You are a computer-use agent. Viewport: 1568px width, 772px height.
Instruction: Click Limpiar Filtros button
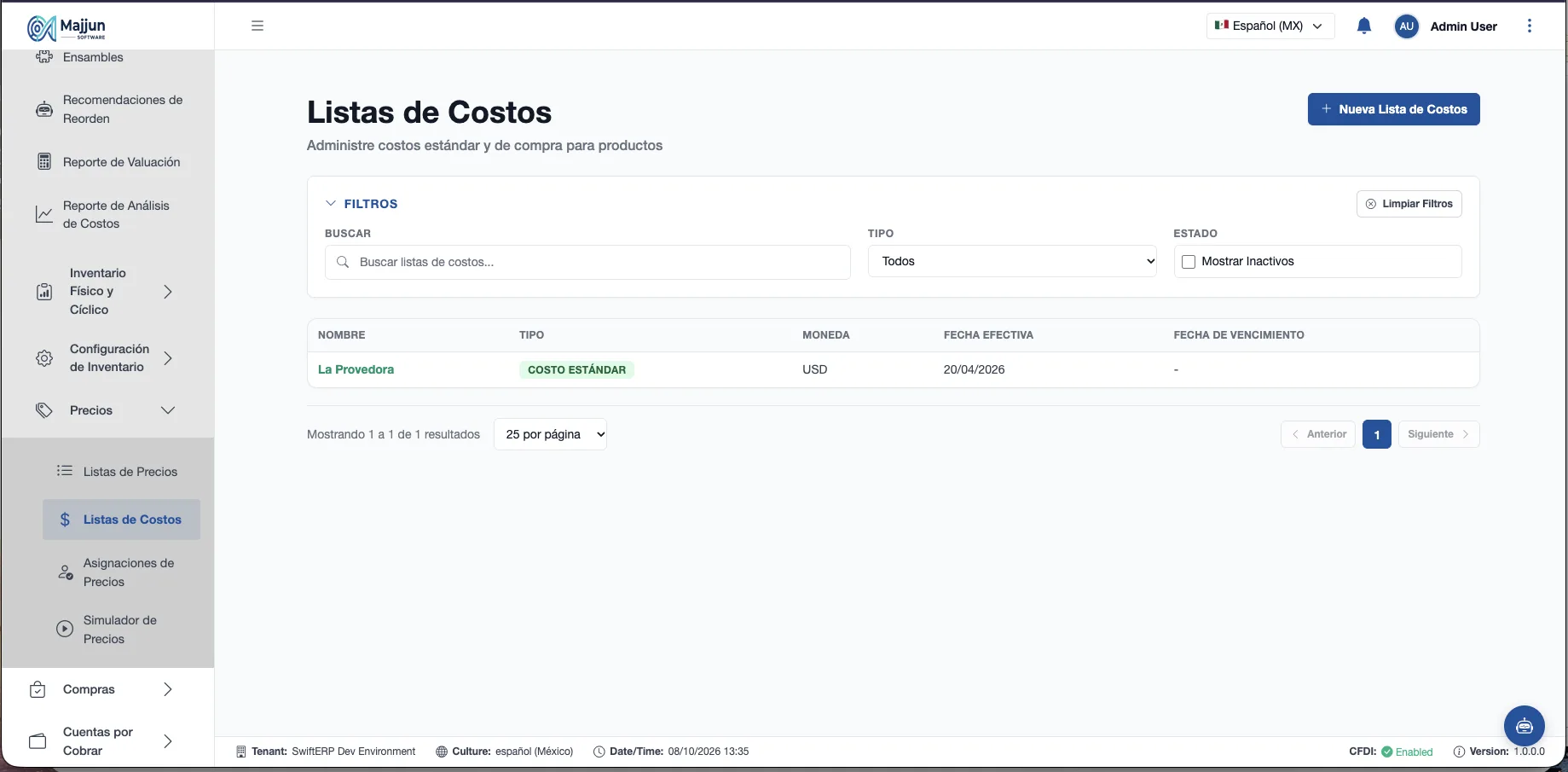pos(1409,204)
